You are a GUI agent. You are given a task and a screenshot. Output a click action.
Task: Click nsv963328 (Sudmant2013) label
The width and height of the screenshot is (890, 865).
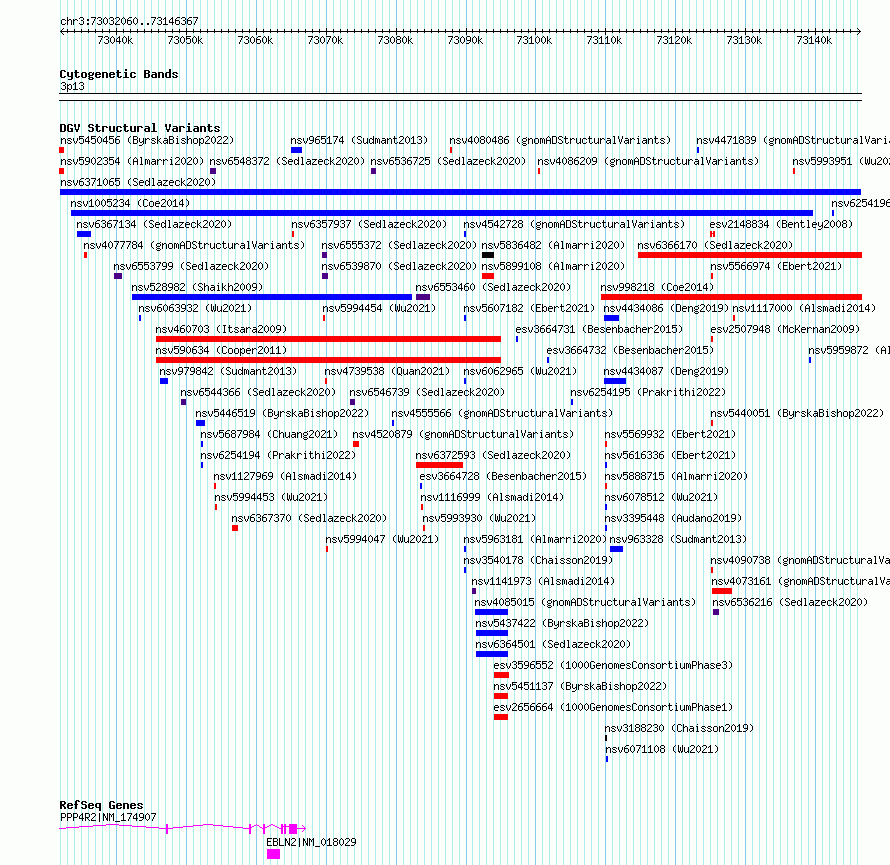tap(678, 539)
